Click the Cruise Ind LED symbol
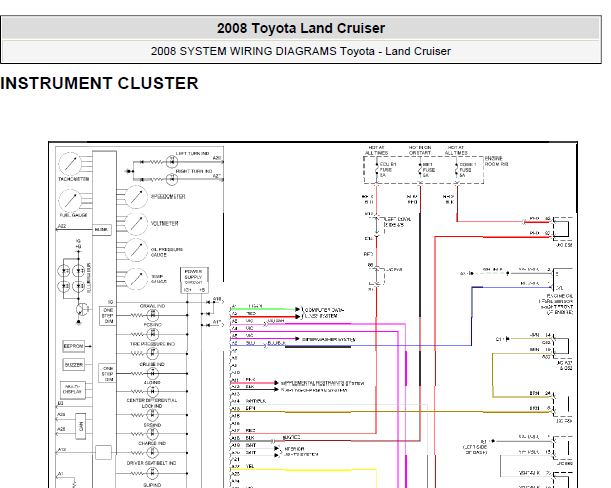 coord(152,373)
